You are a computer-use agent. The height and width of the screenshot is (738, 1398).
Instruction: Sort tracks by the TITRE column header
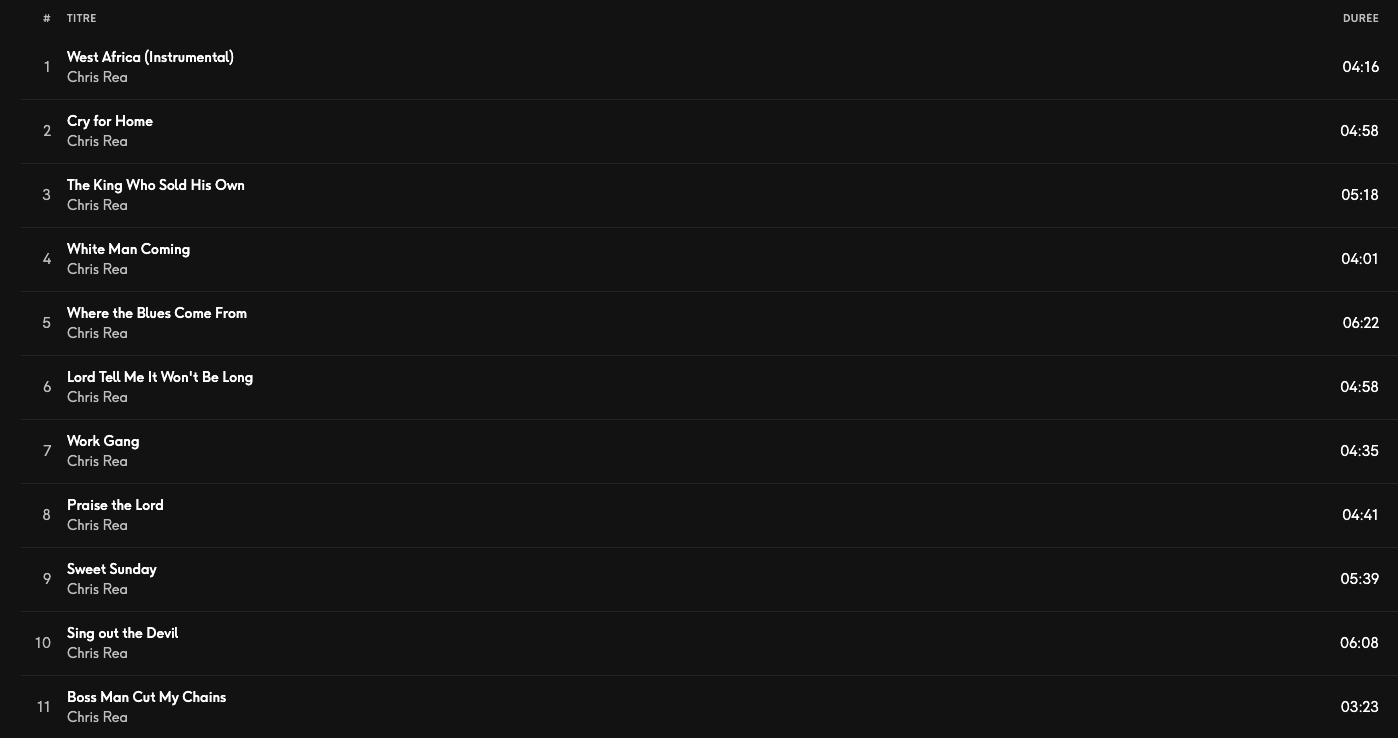coord(82,18)
